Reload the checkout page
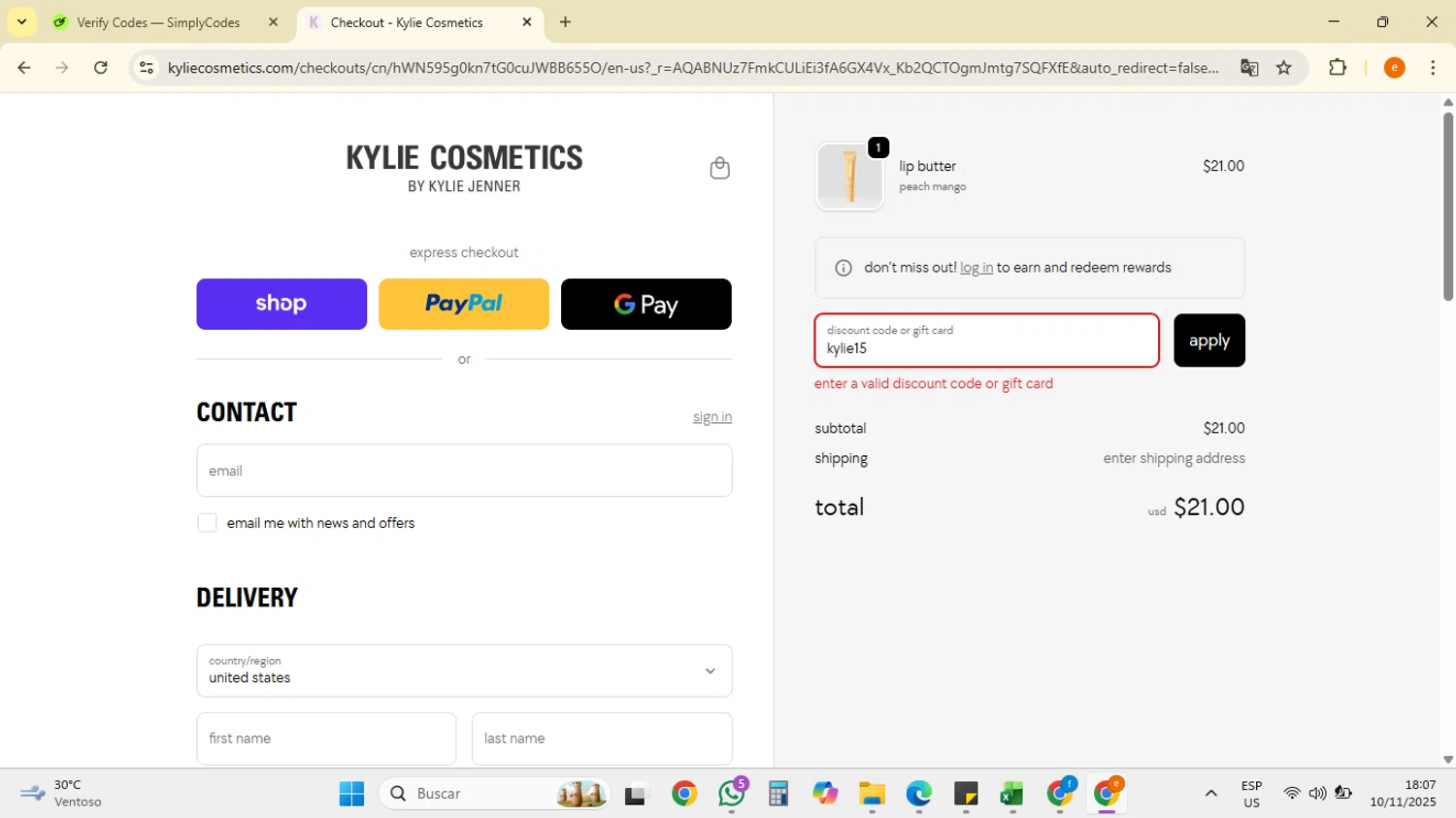Screen dimensions: 1456x818 point(101,68)
